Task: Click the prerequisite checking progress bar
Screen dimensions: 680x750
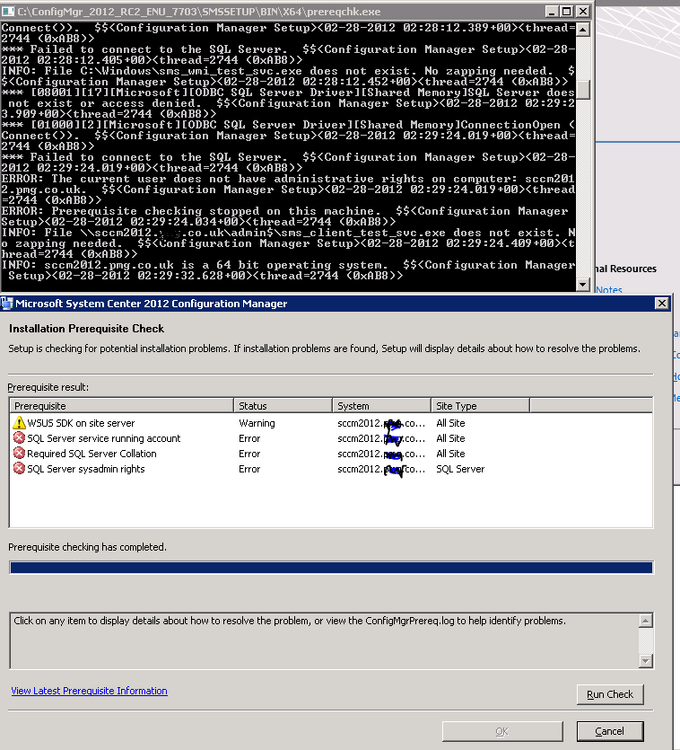Action: [331, 567]
